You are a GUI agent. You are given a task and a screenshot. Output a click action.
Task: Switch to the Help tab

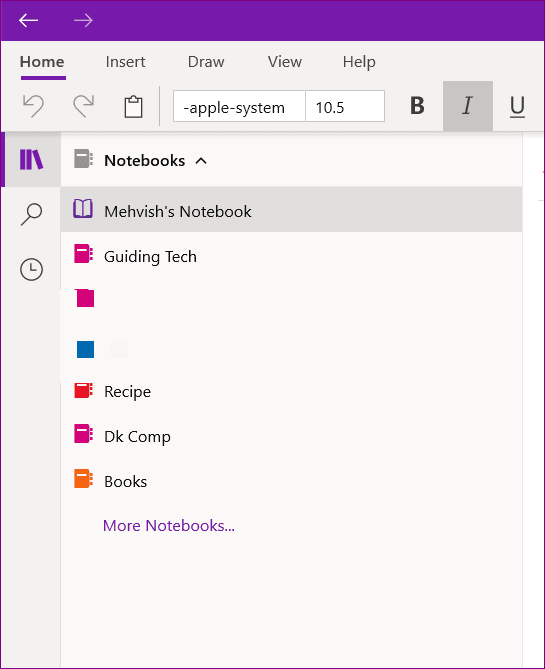[x=359, y=62]
